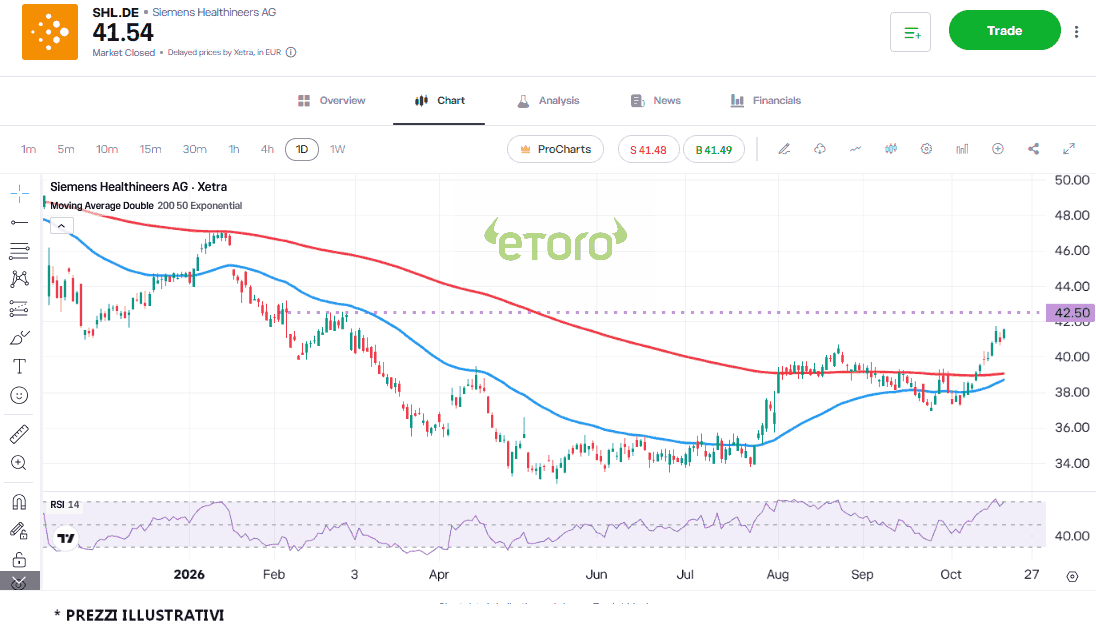Select the ruler measure tool
Image resolution: width=1096 pixels, height=625 pixels.
(x=20, y=434)
